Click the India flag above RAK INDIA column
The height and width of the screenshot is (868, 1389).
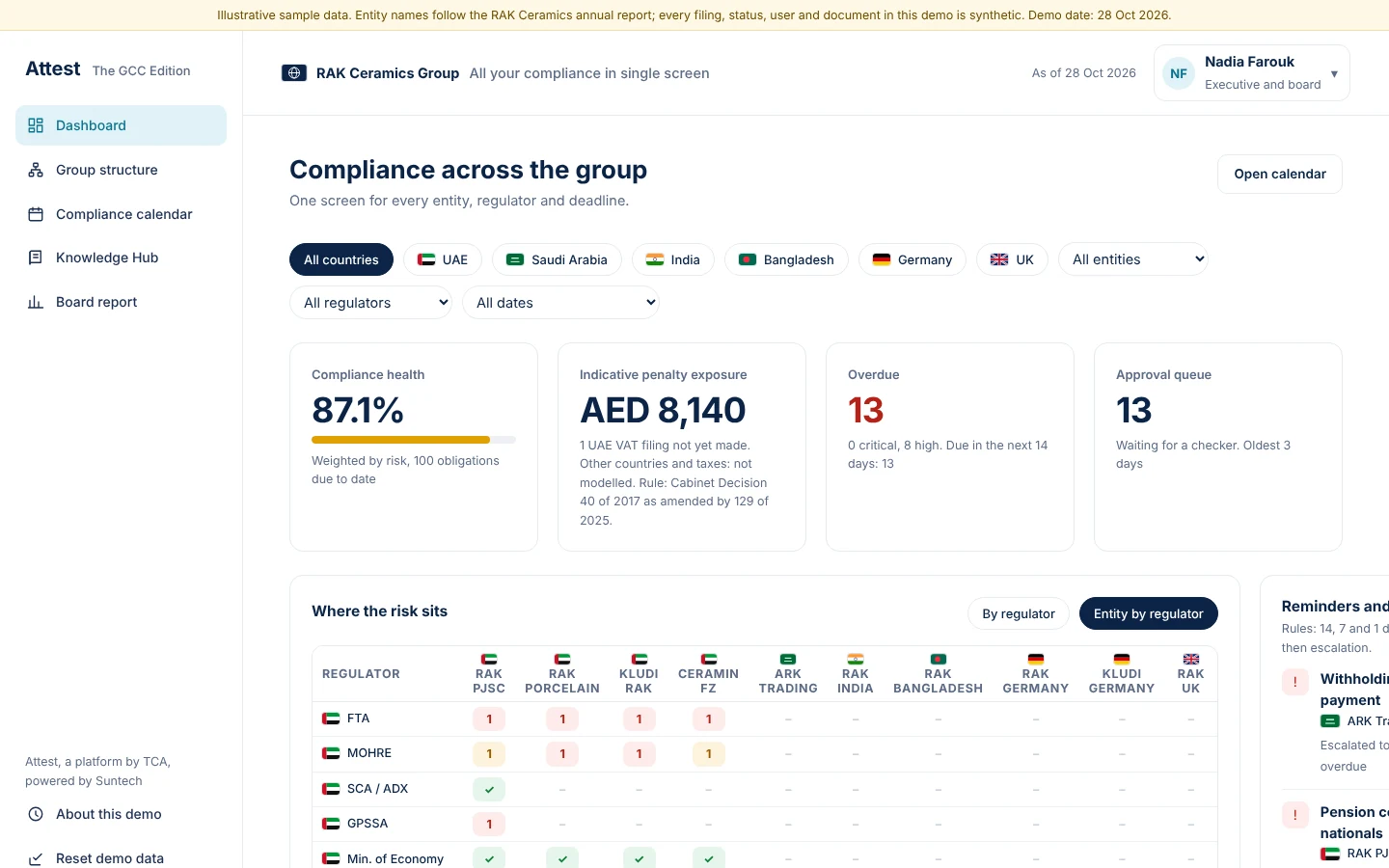[x=856, y=659]
